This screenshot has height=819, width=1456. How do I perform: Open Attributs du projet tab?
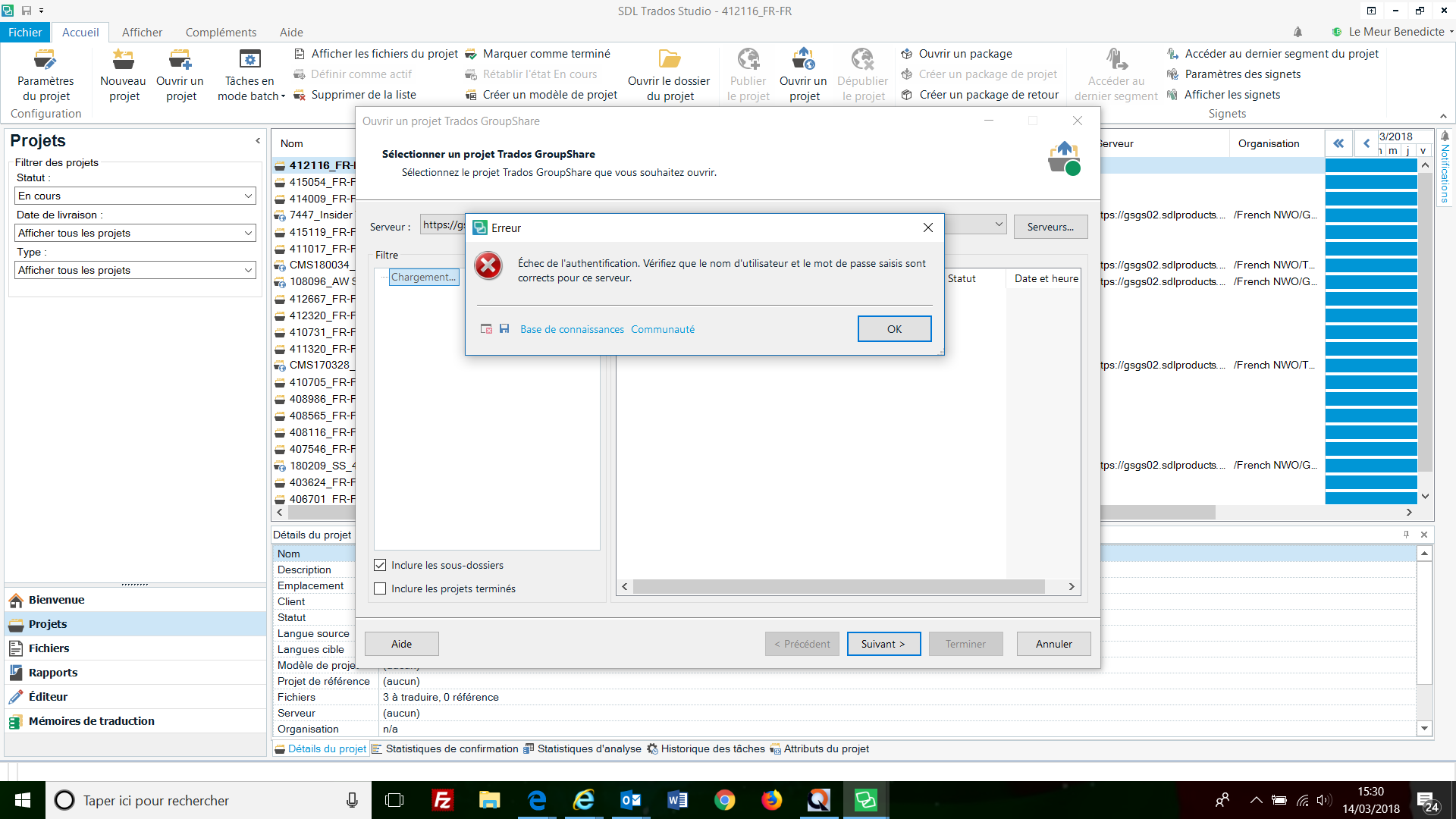(819, 748)
